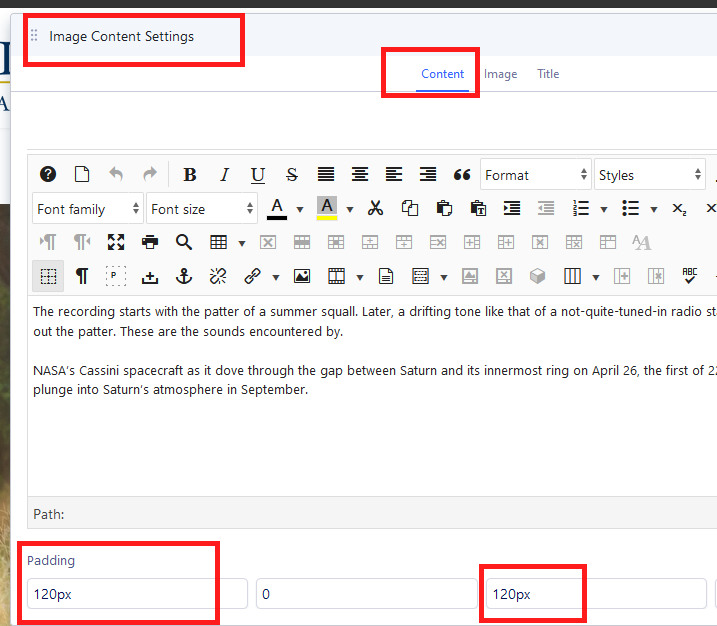This screenshot has width=717, height=626.
Task: Toggle strikethrough formatting
Action: click(292, 175)
